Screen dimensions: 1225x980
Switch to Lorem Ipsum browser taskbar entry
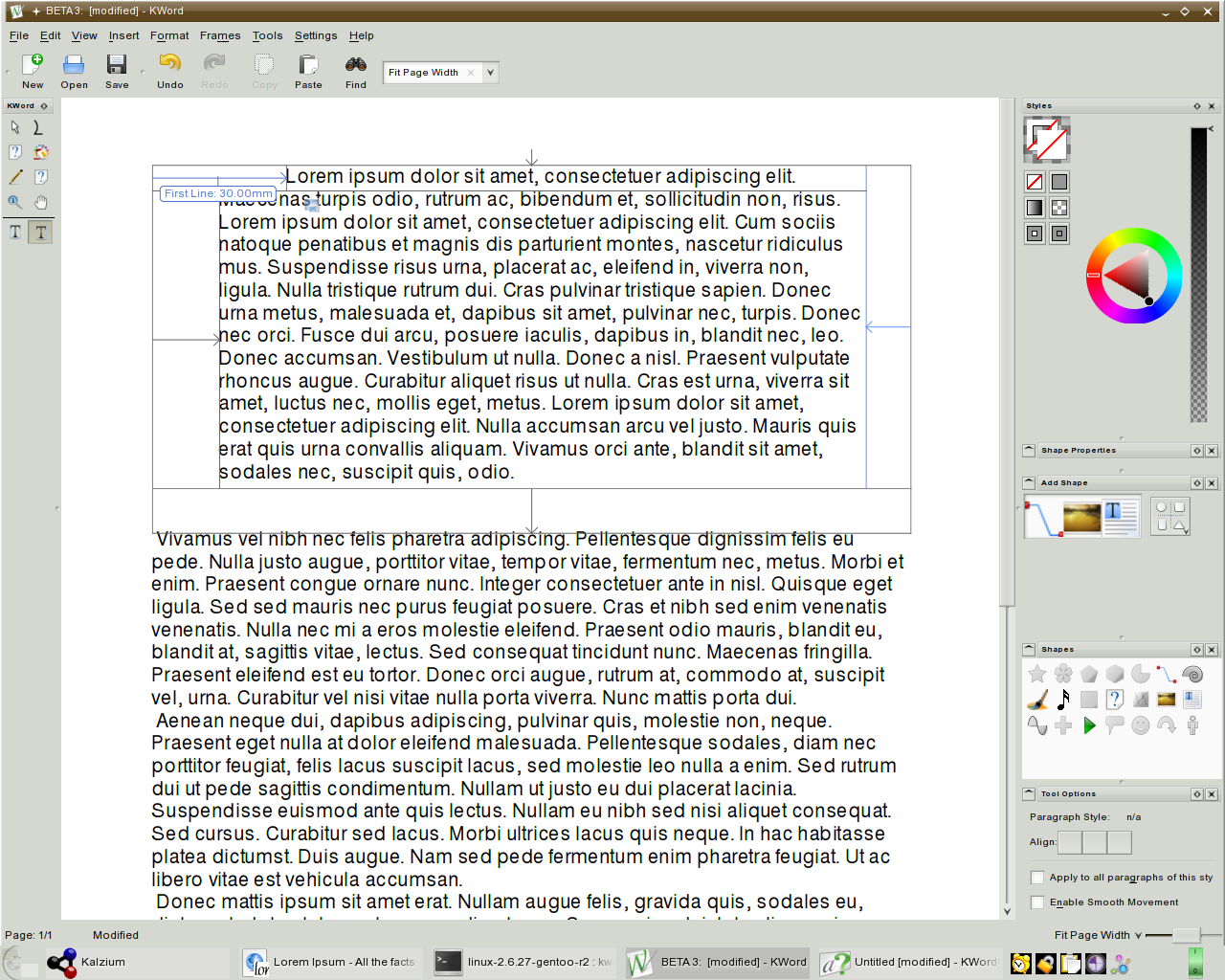pos(330,962)
